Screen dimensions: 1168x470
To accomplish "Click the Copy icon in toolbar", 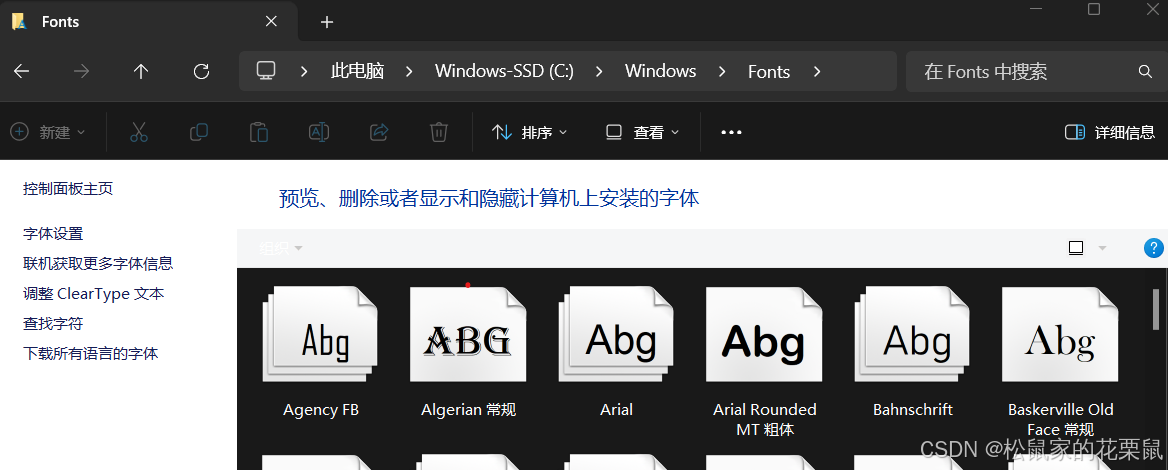I will click(199, 132).
